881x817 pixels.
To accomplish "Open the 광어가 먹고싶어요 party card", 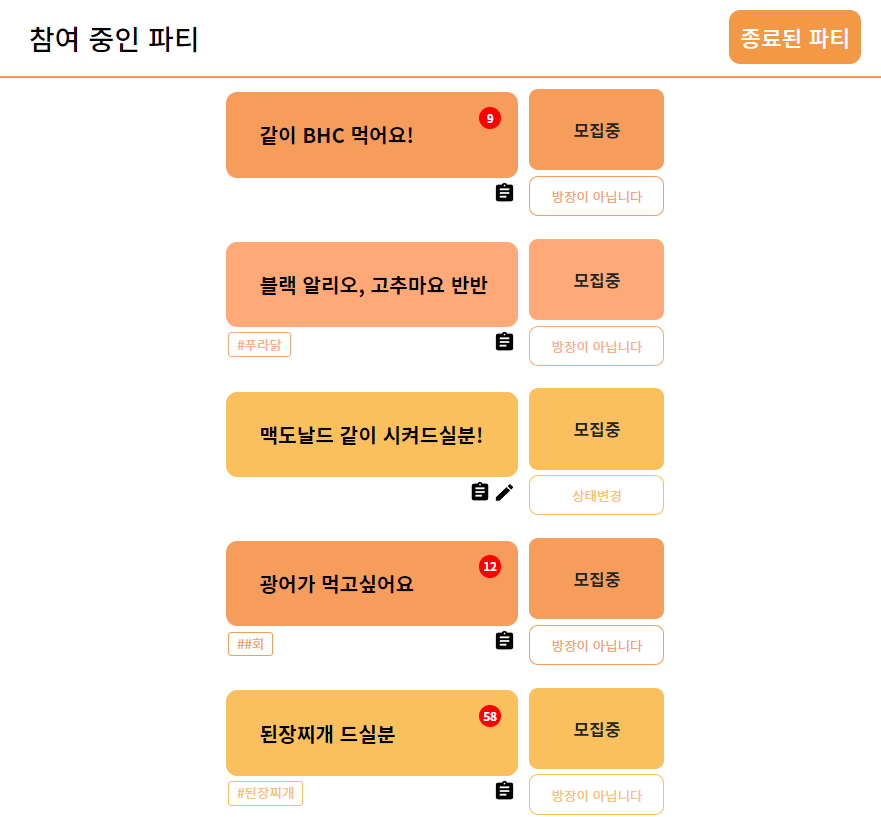I will (x=371, y=583).
